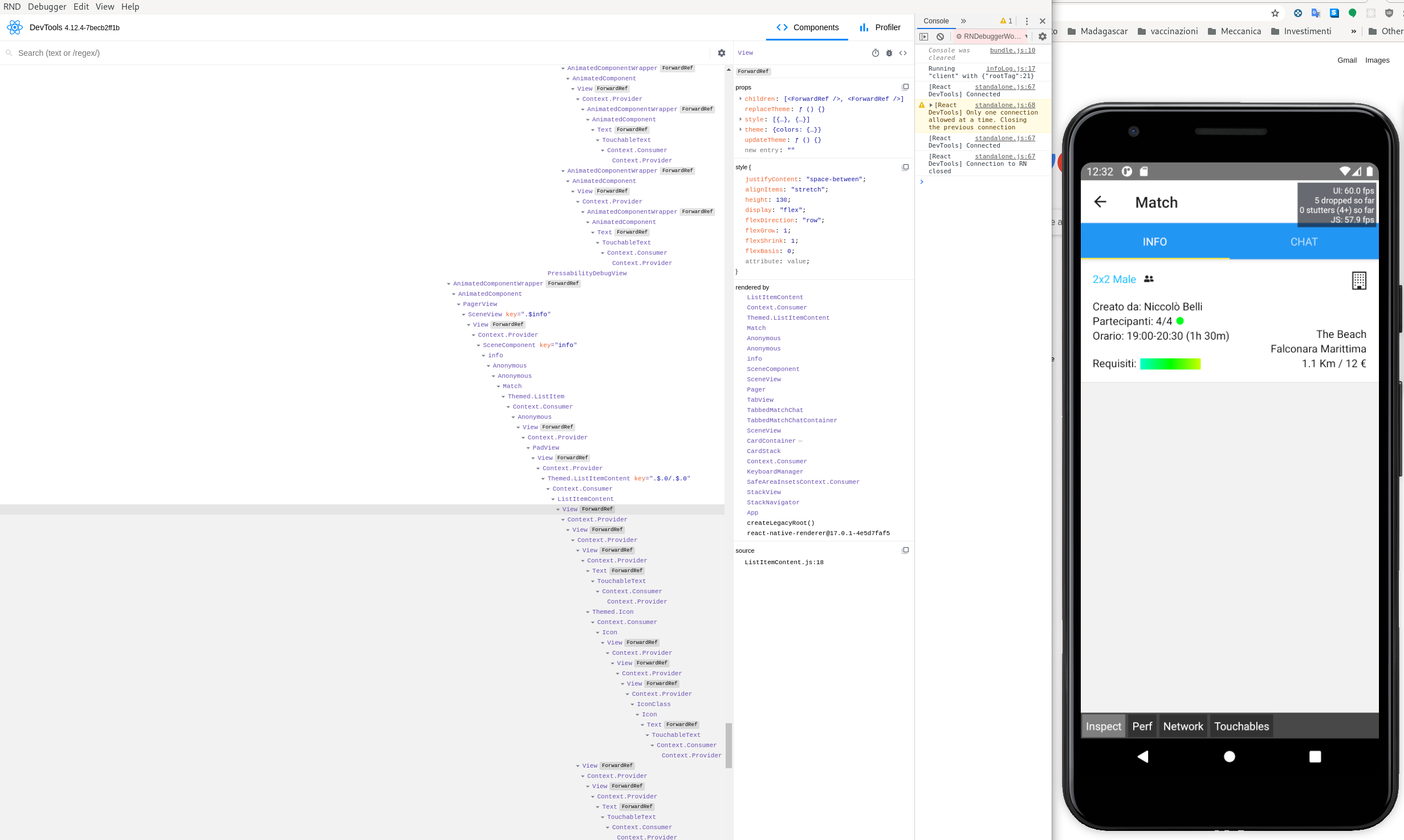Show more DevTools tabs chevron

coord(964,21)
